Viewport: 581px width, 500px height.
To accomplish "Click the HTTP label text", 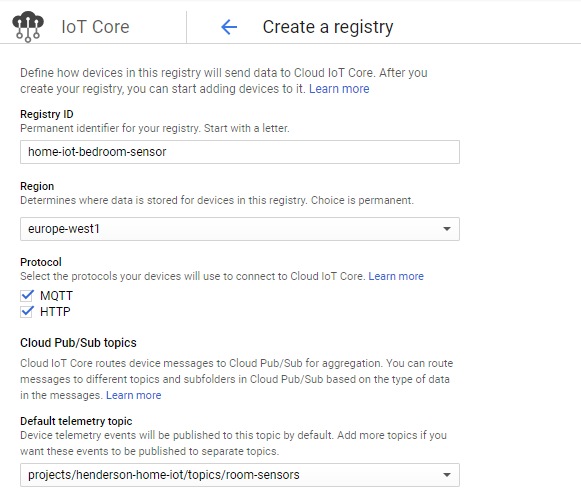I will [x=55, y=312].
